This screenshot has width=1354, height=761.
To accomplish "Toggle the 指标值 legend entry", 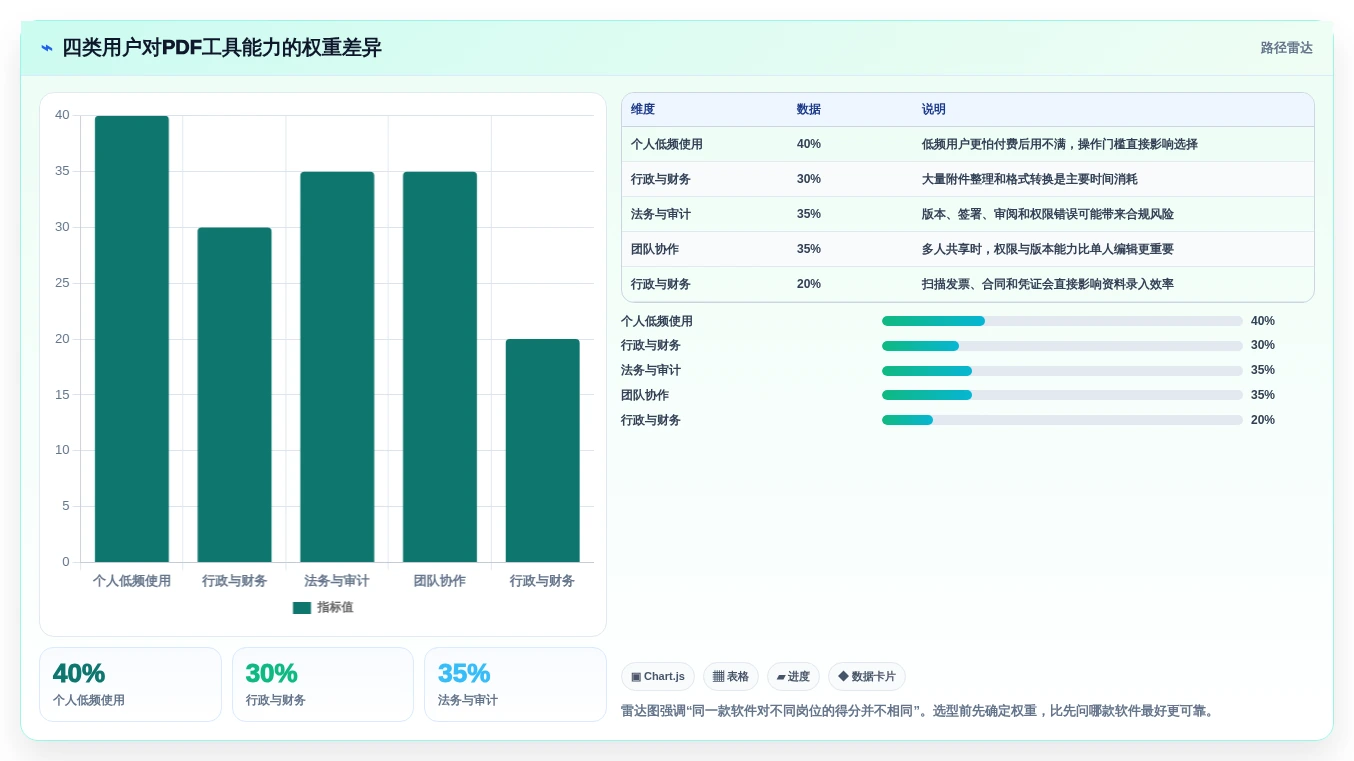I will [323, 607].
